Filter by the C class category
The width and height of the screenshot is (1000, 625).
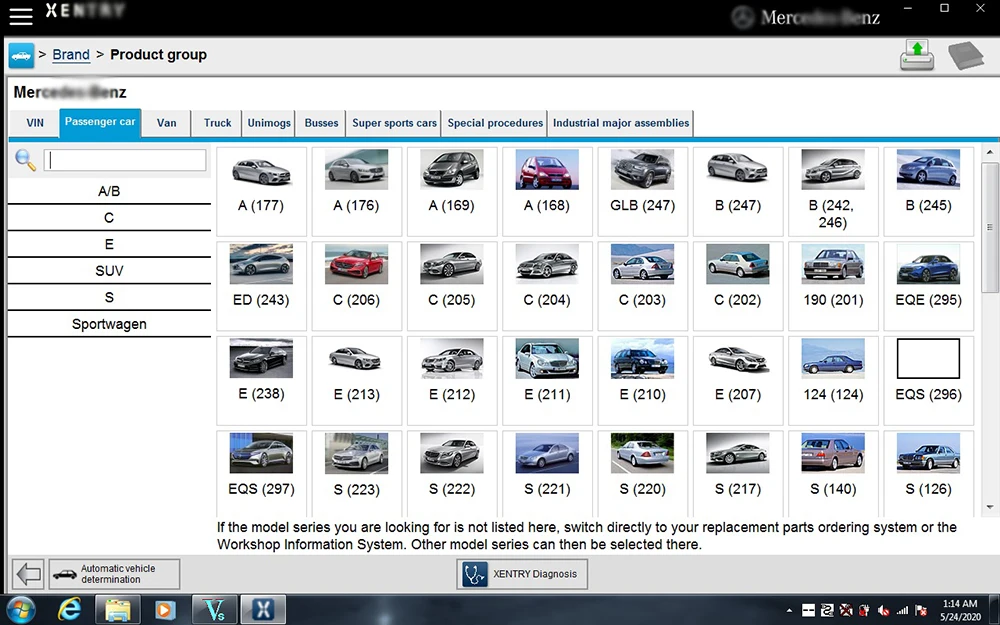(109, 218)
